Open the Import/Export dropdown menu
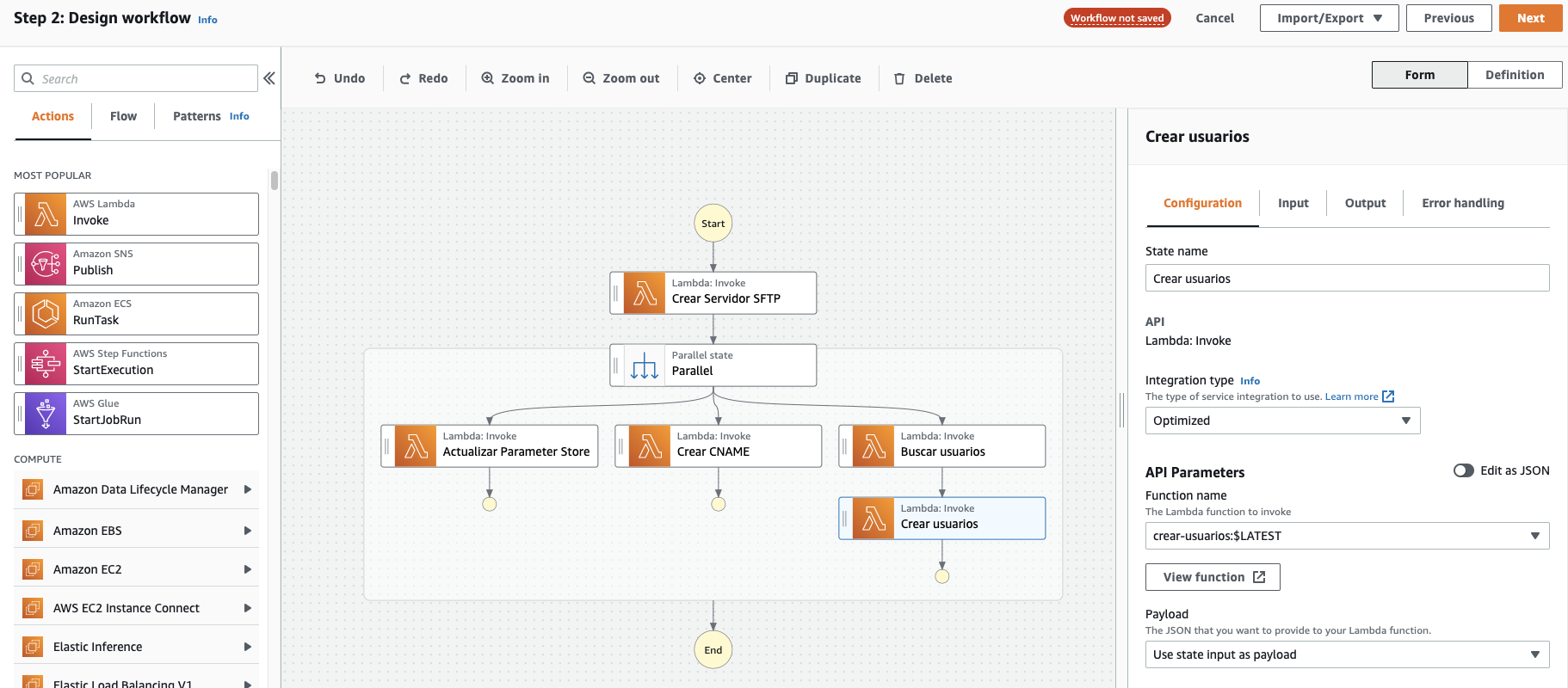Image resolution: width=1568 pixels, height=688 pixels. point(1330,18)
